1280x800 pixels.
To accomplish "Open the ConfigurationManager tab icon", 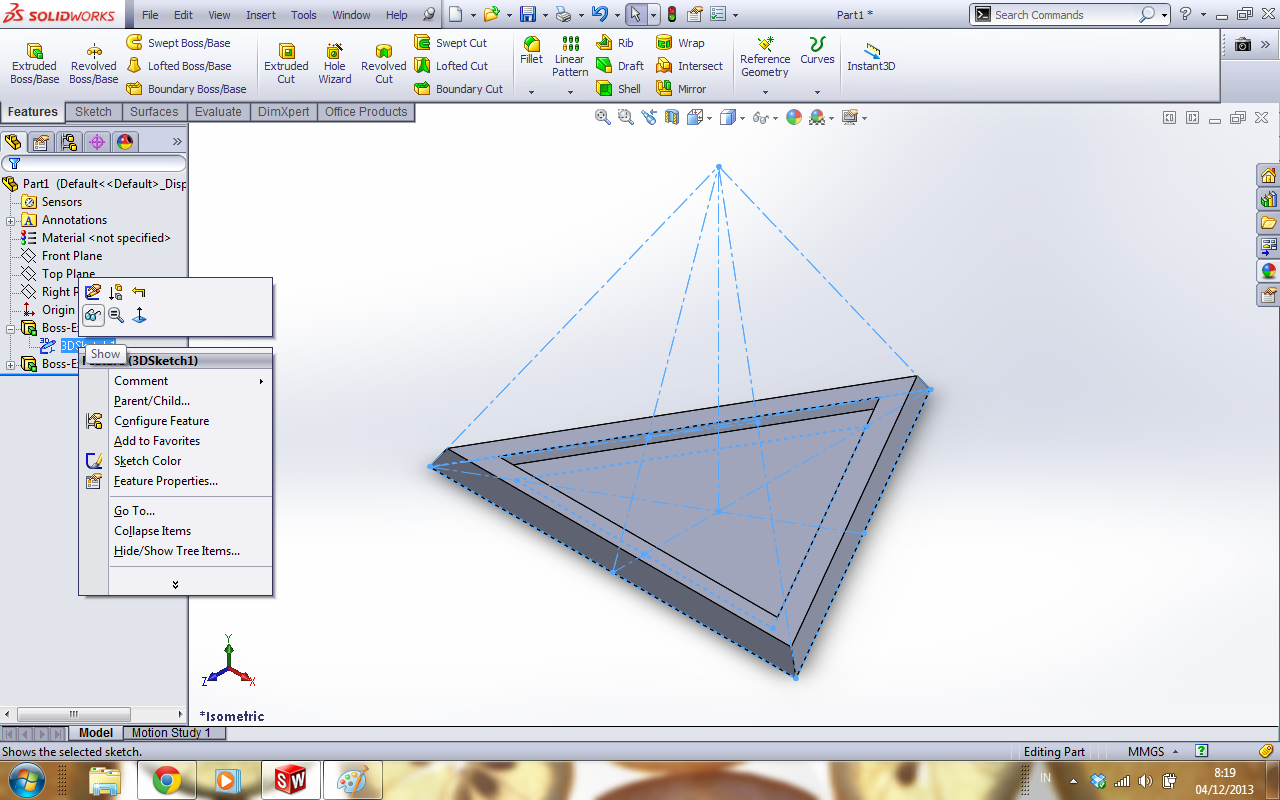I will 69,142.
